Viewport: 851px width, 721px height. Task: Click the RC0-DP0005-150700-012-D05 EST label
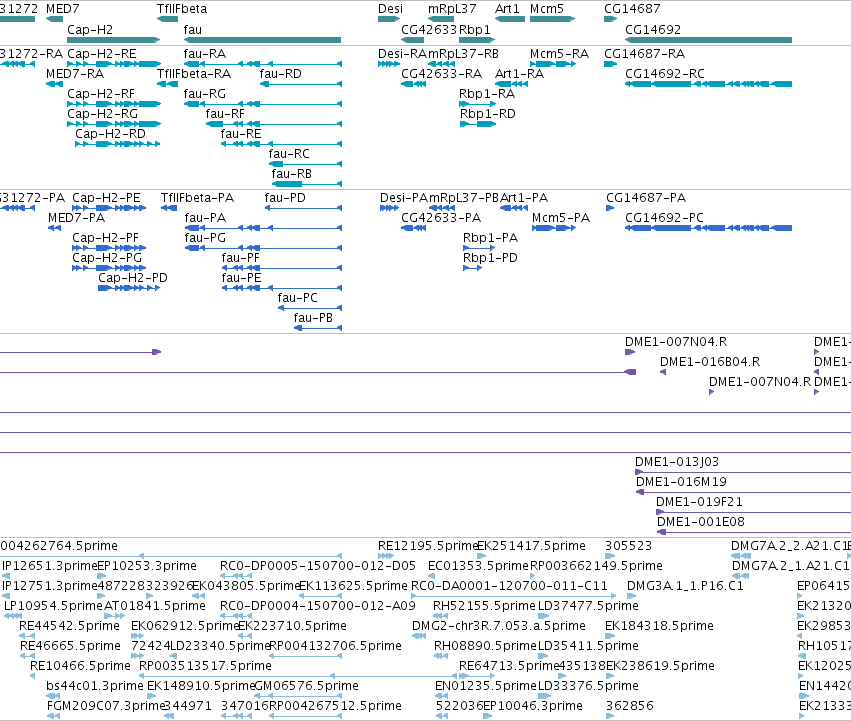click(x=318, y=566)
